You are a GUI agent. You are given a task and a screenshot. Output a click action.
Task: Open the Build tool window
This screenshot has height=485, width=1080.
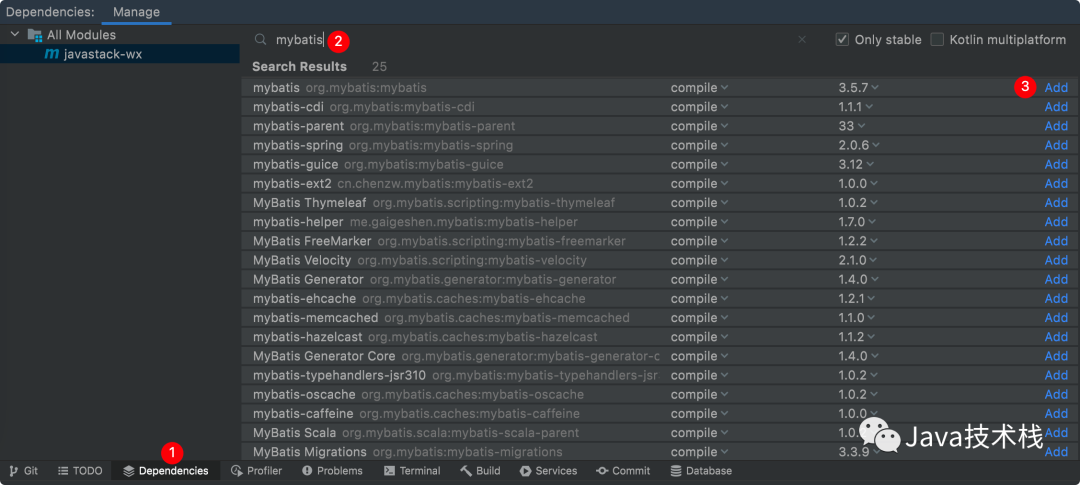[480, 471]
